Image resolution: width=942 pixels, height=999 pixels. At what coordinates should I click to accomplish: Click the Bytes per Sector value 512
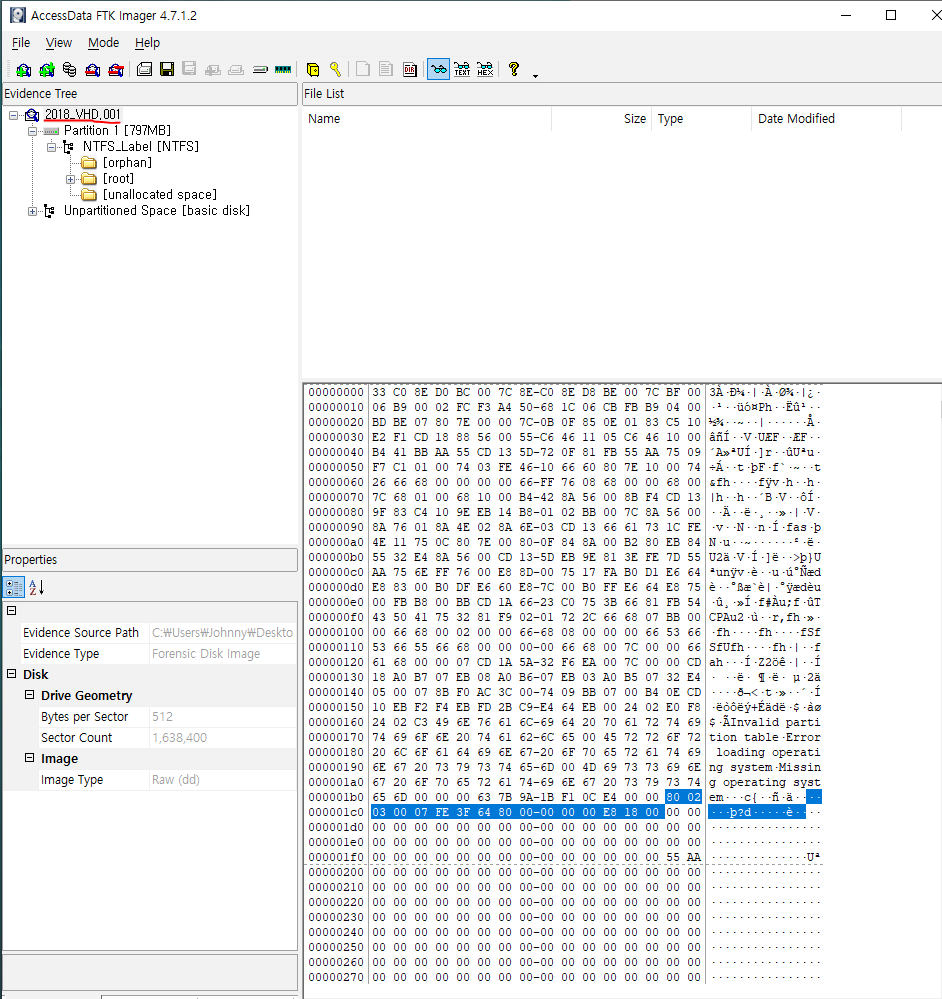point(162,717)
